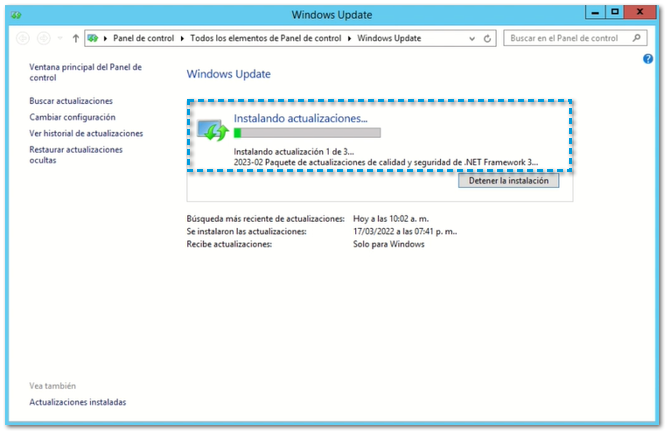Open Help via the blue question mark icon
This screenshot has height=434, width=668.
tap(648, 59)
